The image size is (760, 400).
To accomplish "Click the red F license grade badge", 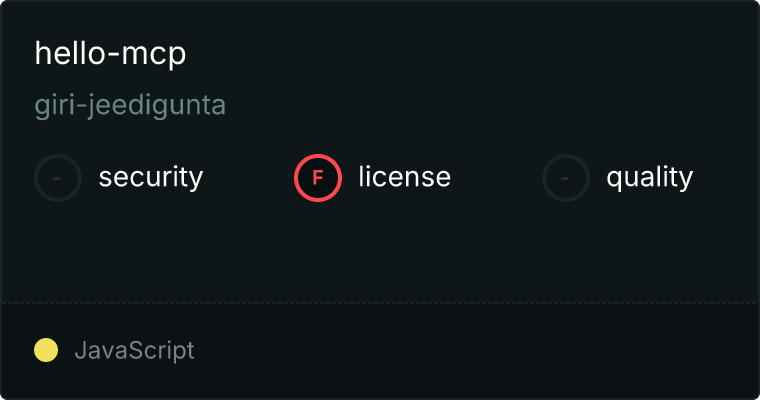I will [x=318, y=178].
